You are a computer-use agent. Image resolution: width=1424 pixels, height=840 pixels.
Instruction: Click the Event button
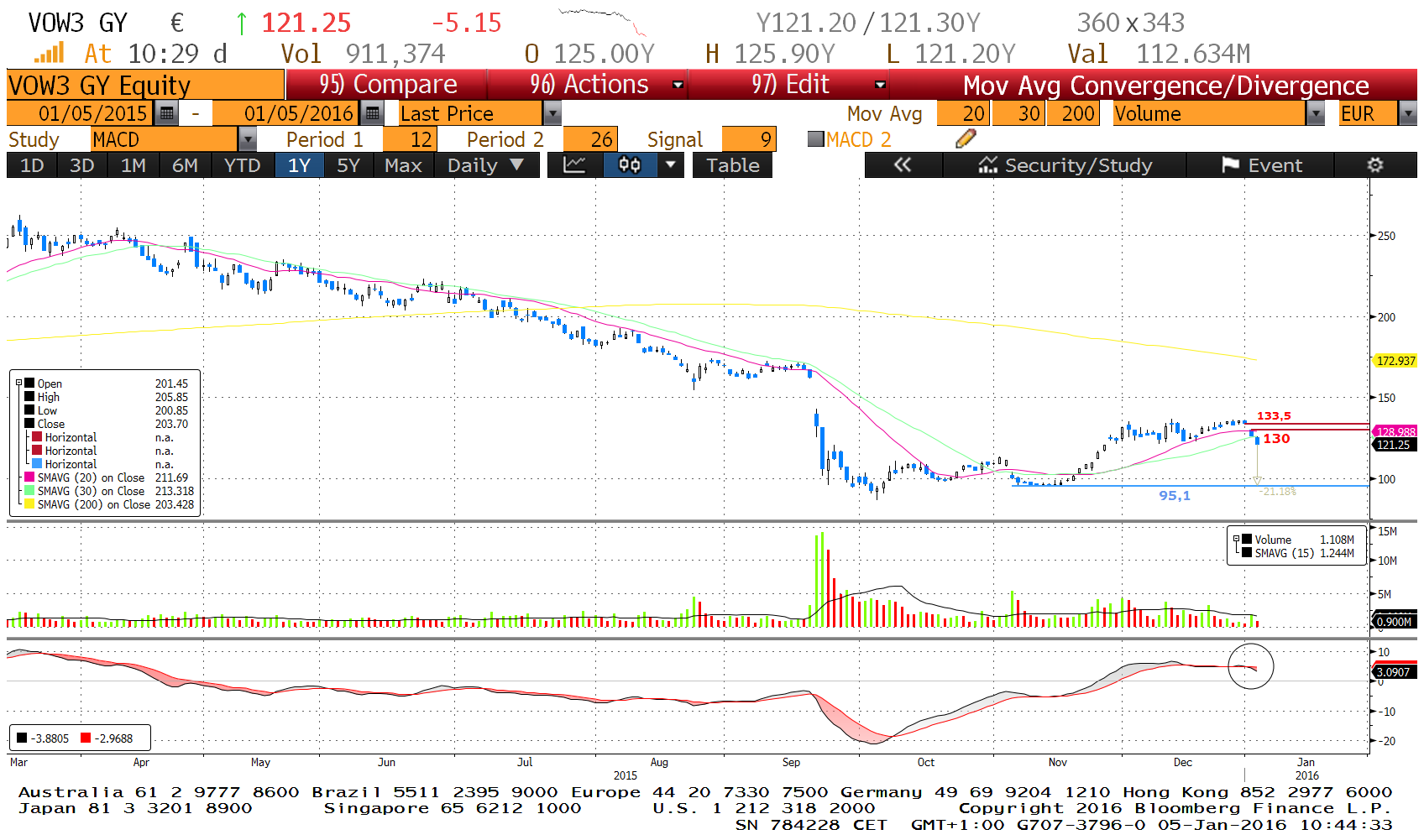pyautogui.click(x=1260, y=165)
